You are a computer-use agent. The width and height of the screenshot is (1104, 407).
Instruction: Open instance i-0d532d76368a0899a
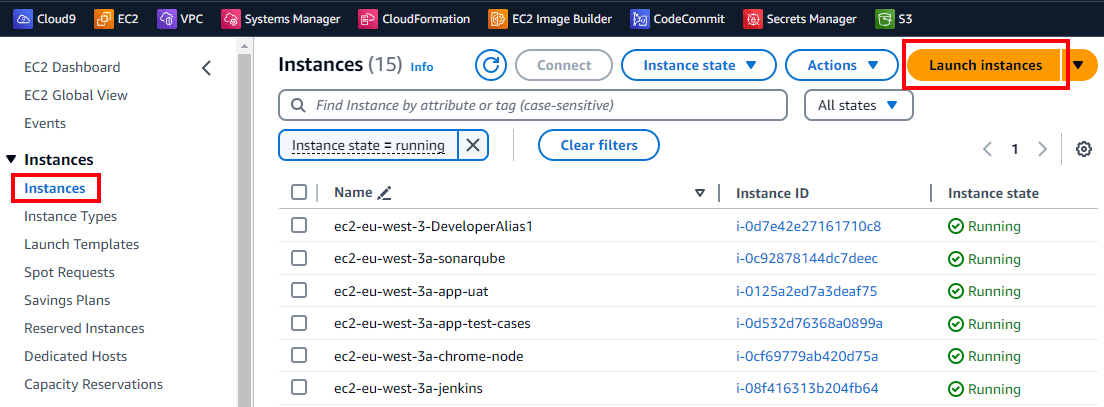pos(809,323)
